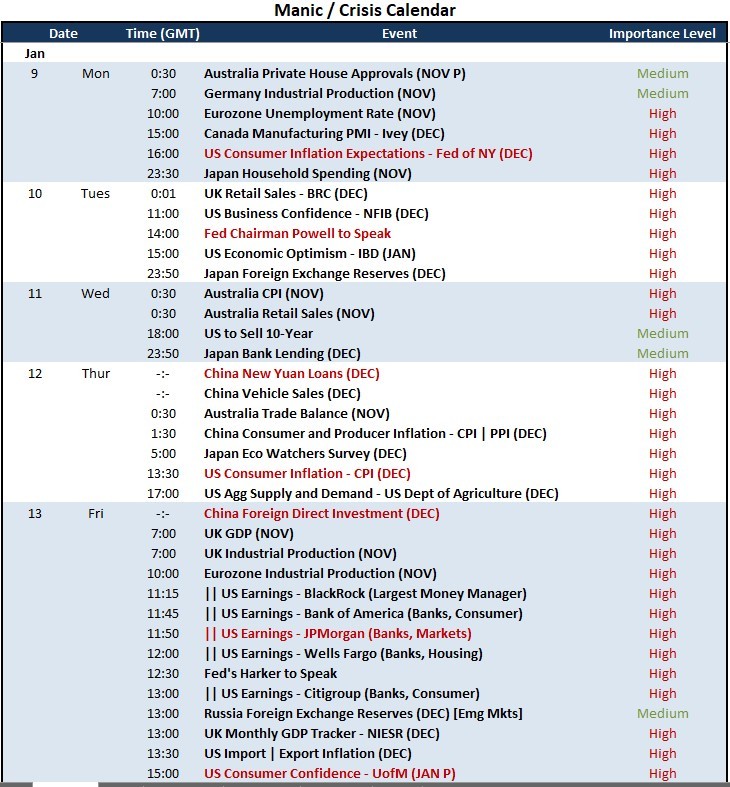
Task: Select Australia Retail Sales (NOV) event
Action: point(289,314)
